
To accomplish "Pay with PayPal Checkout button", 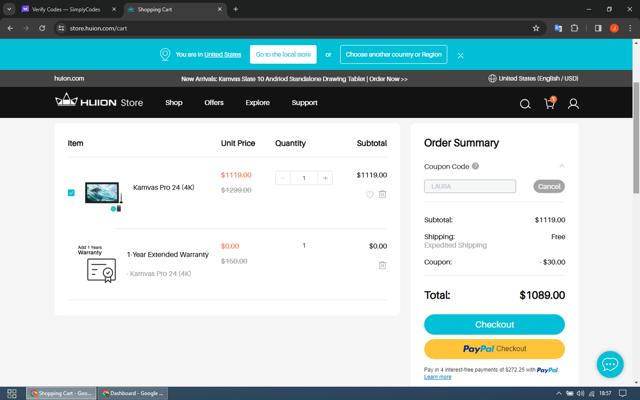I will (494, 349).
